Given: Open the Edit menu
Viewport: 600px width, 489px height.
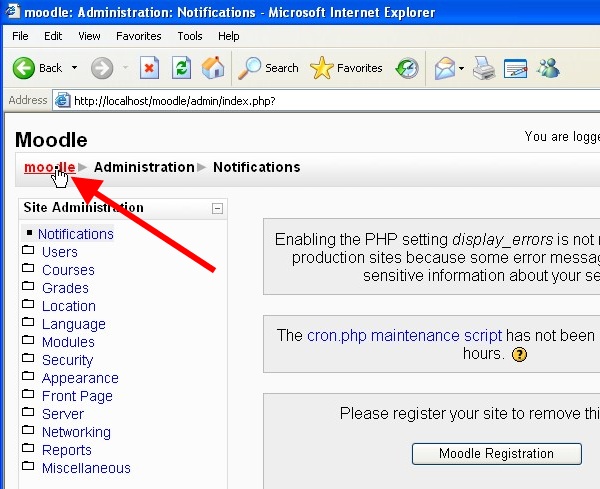Looking at the screenshot, I should click(x=53, y=36).
